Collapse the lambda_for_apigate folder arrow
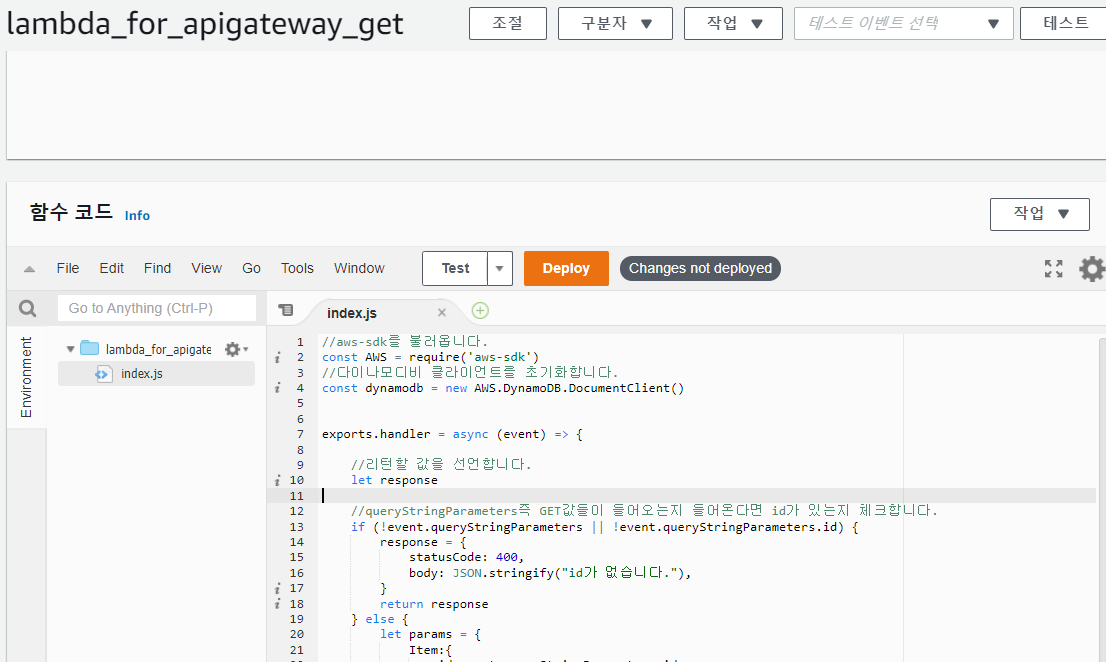1106x662 pixels. 71,349
